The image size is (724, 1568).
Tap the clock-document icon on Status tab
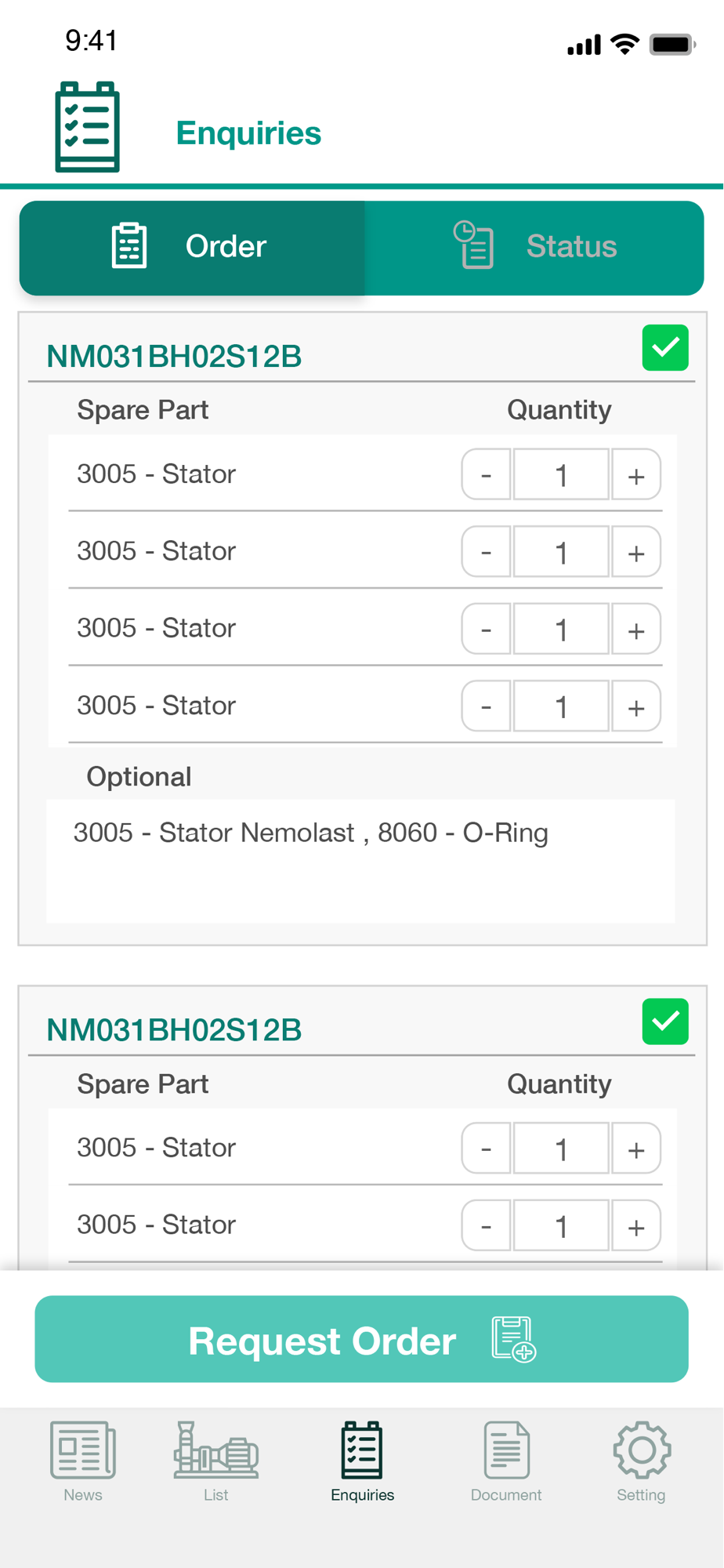coord(473,245)
